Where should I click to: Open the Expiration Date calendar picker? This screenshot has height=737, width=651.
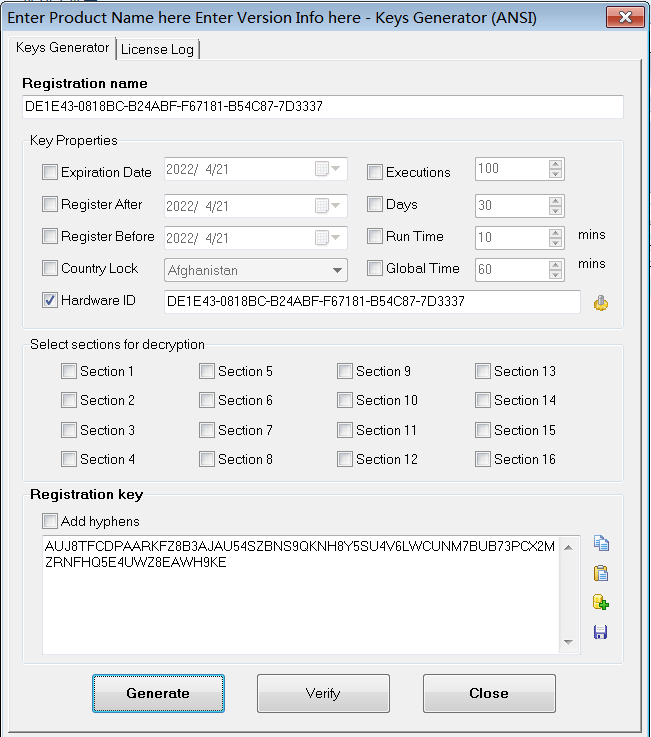pyautogui.click(x=328, y=170)
